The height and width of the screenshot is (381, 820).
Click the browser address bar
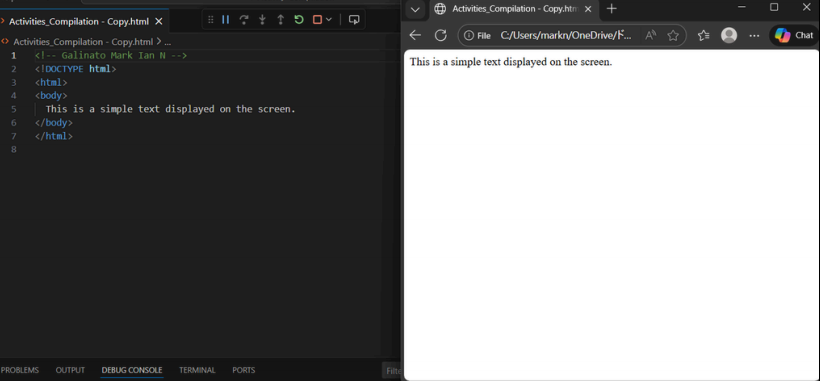coord(565,36)
